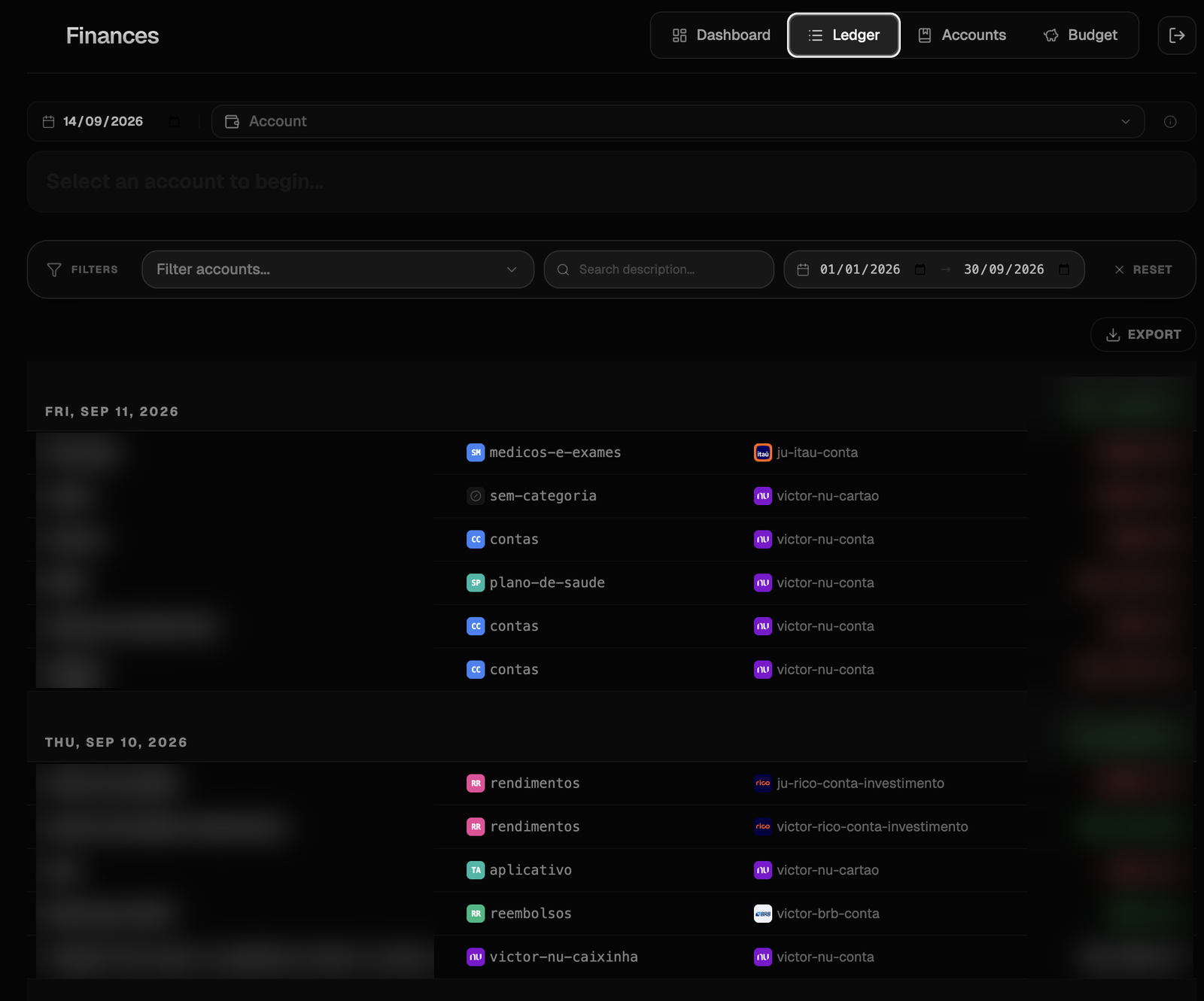Viewport: 1204px width, 1001px height.
Task: Click the BRB icon for victor-brb-conta
Action: click(763, 914)
